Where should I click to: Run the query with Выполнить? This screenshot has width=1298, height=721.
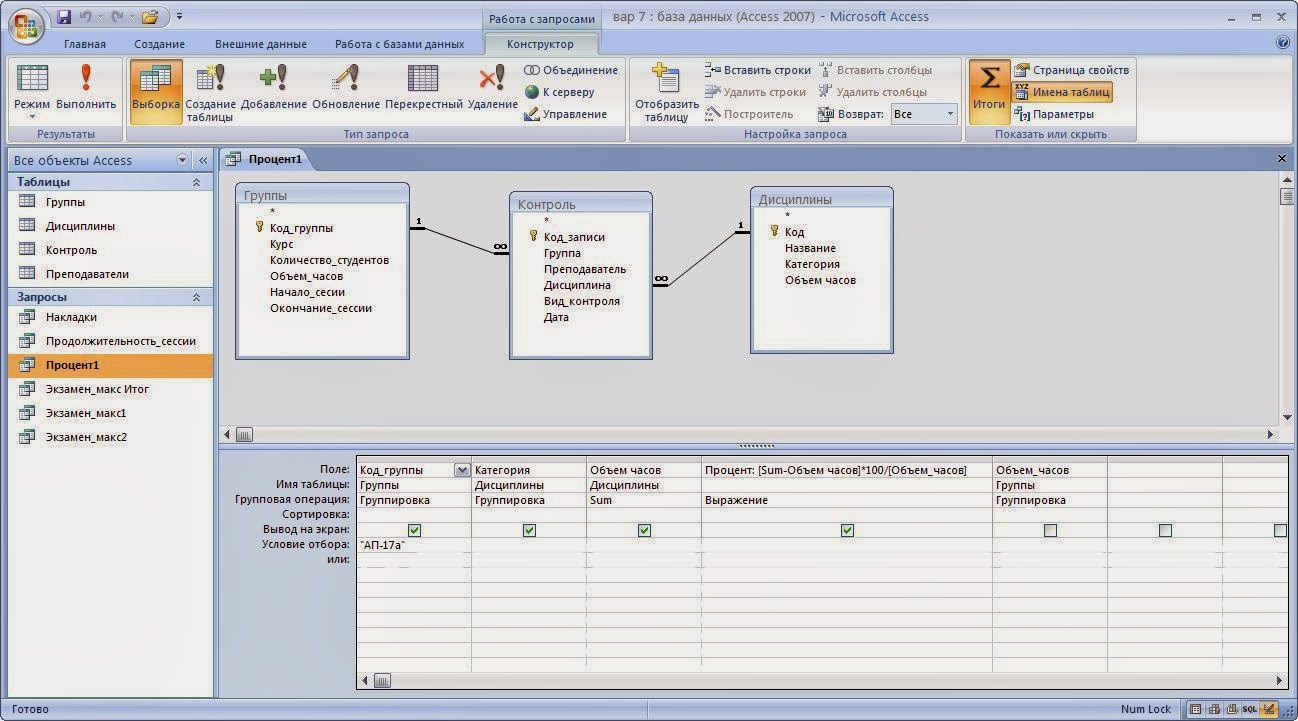(x=86, y=88)
